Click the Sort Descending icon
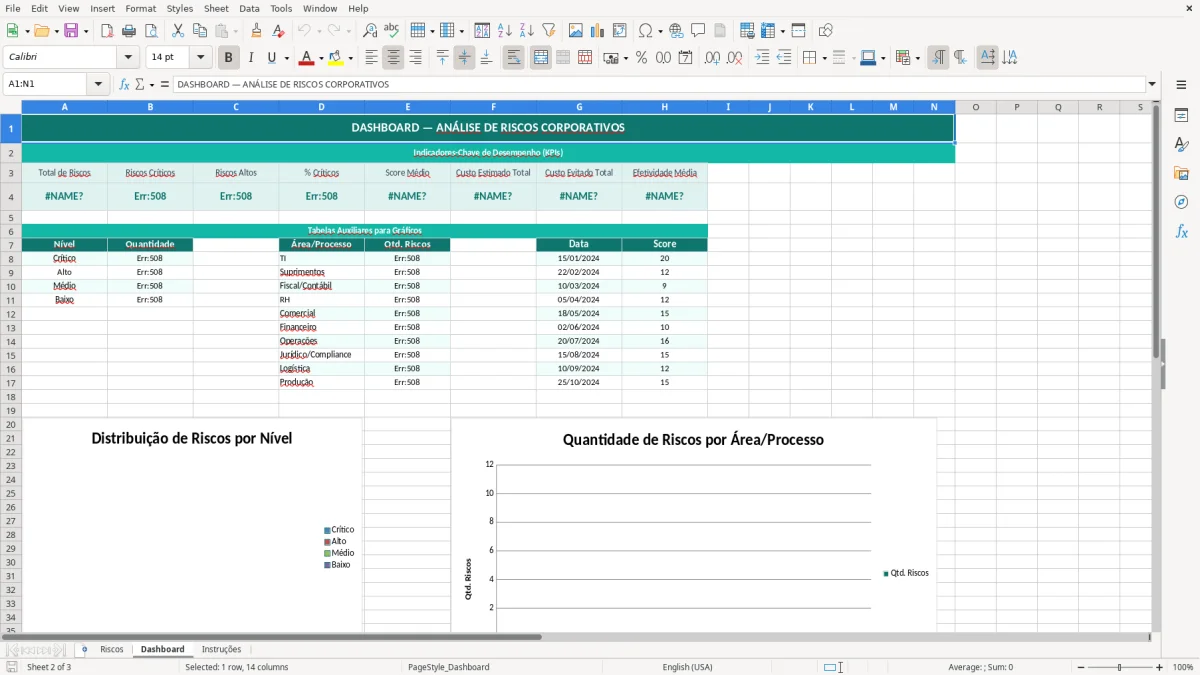Viewport: 1200px width, 675px height. click(x=527, y=31)
